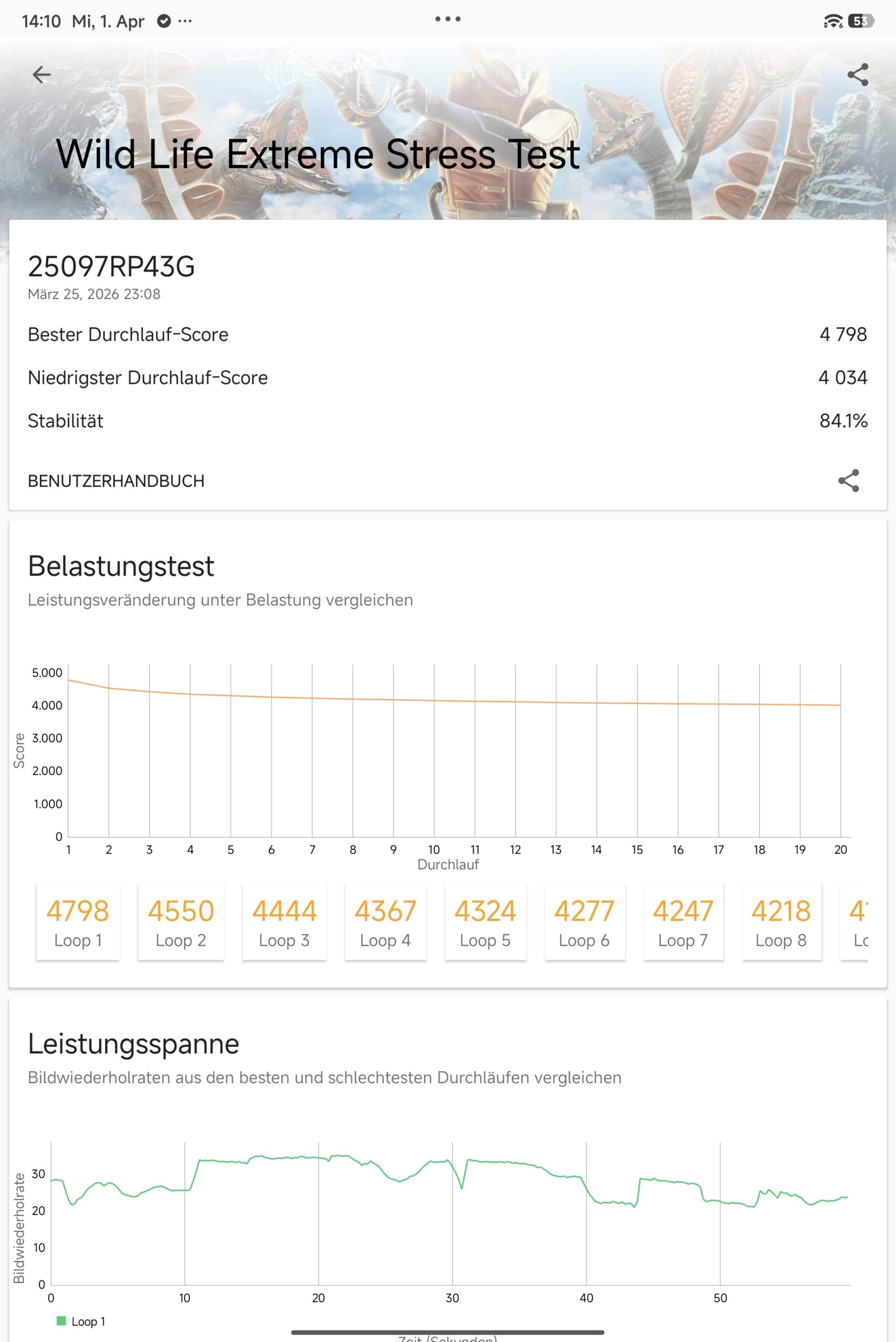Tap the back arrow icon
Screen dimensions: 896x1342
click(42, 74)
